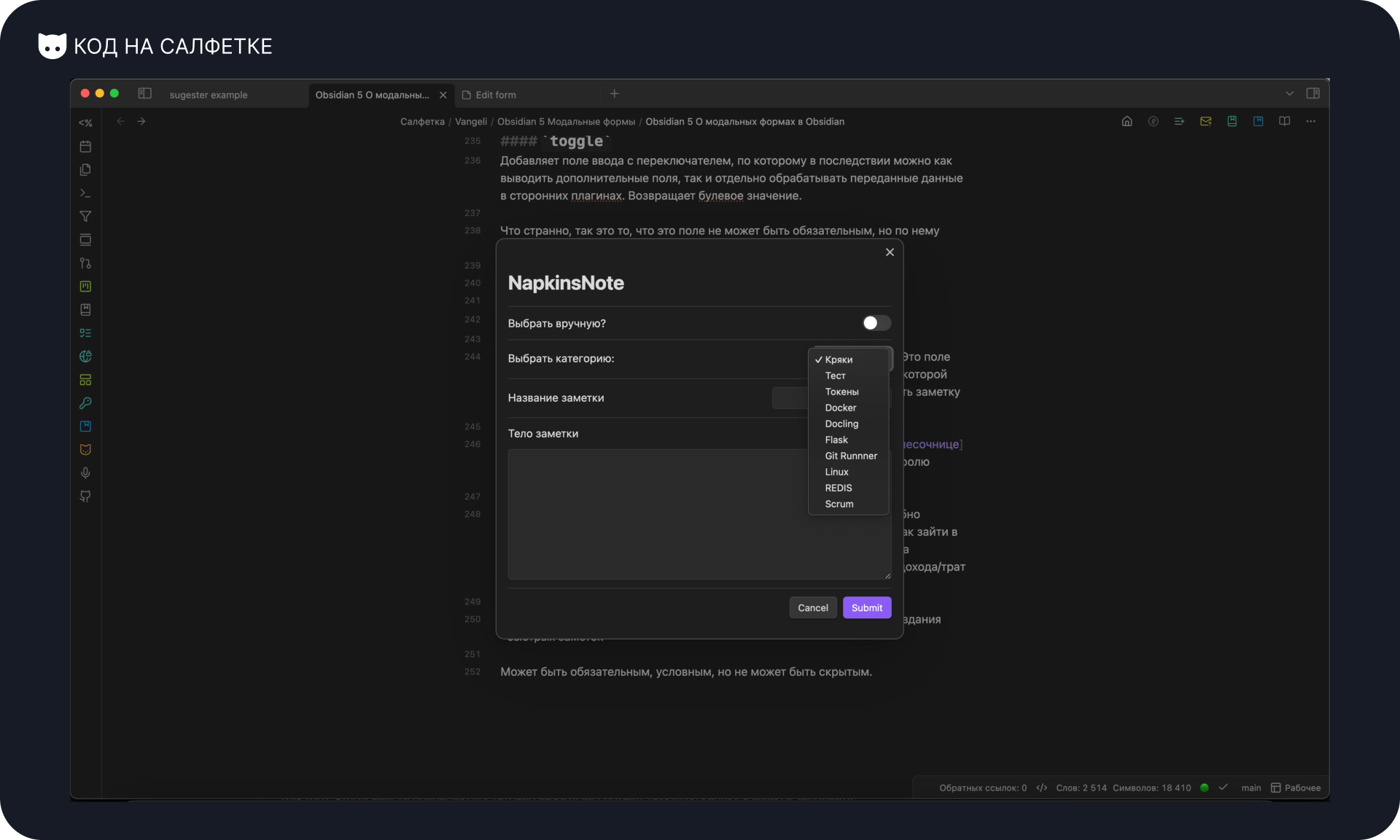Click the key ribbon icon
This screenshot has width=1400, height=840.
tap(85, 403)
